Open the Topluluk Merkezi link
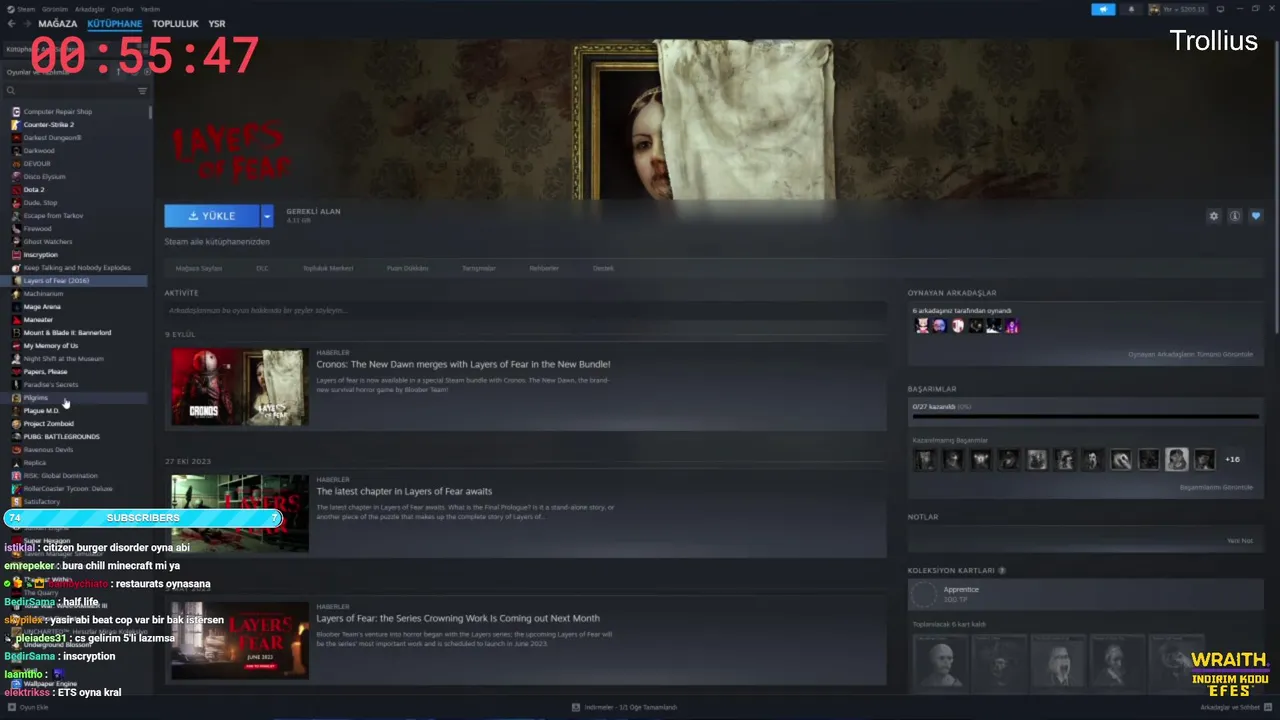 click(x=328, y=268)
